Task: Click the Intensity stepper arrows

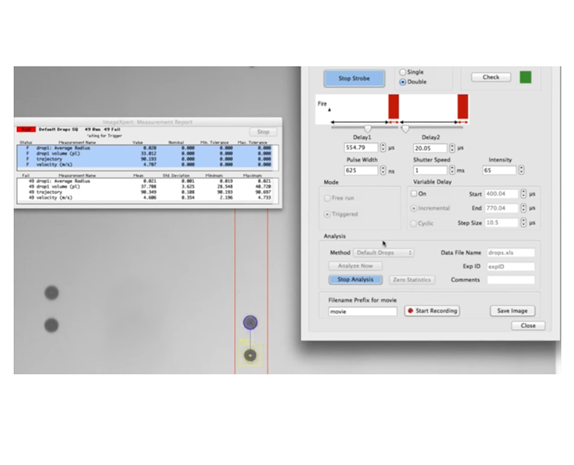Action: coord(521,170)
